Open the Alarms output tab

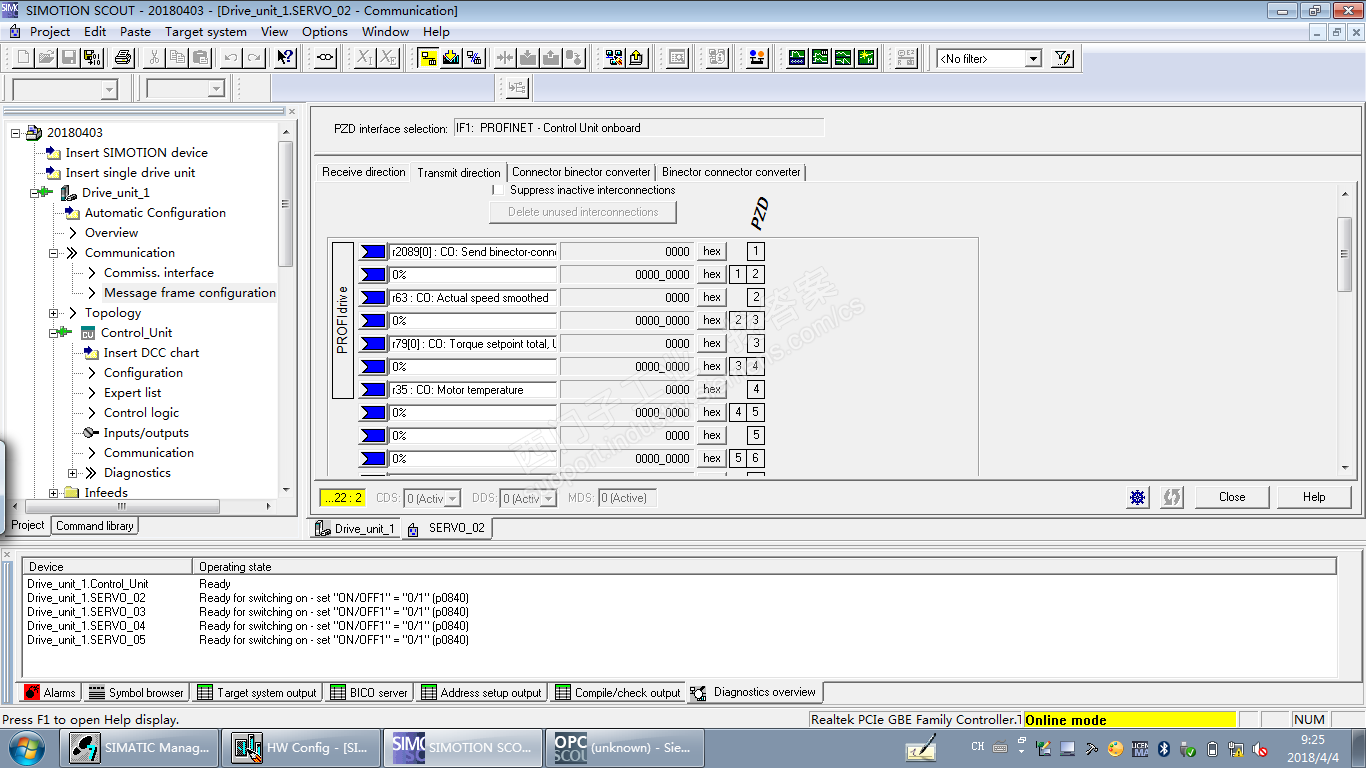[x=50, y=692]
